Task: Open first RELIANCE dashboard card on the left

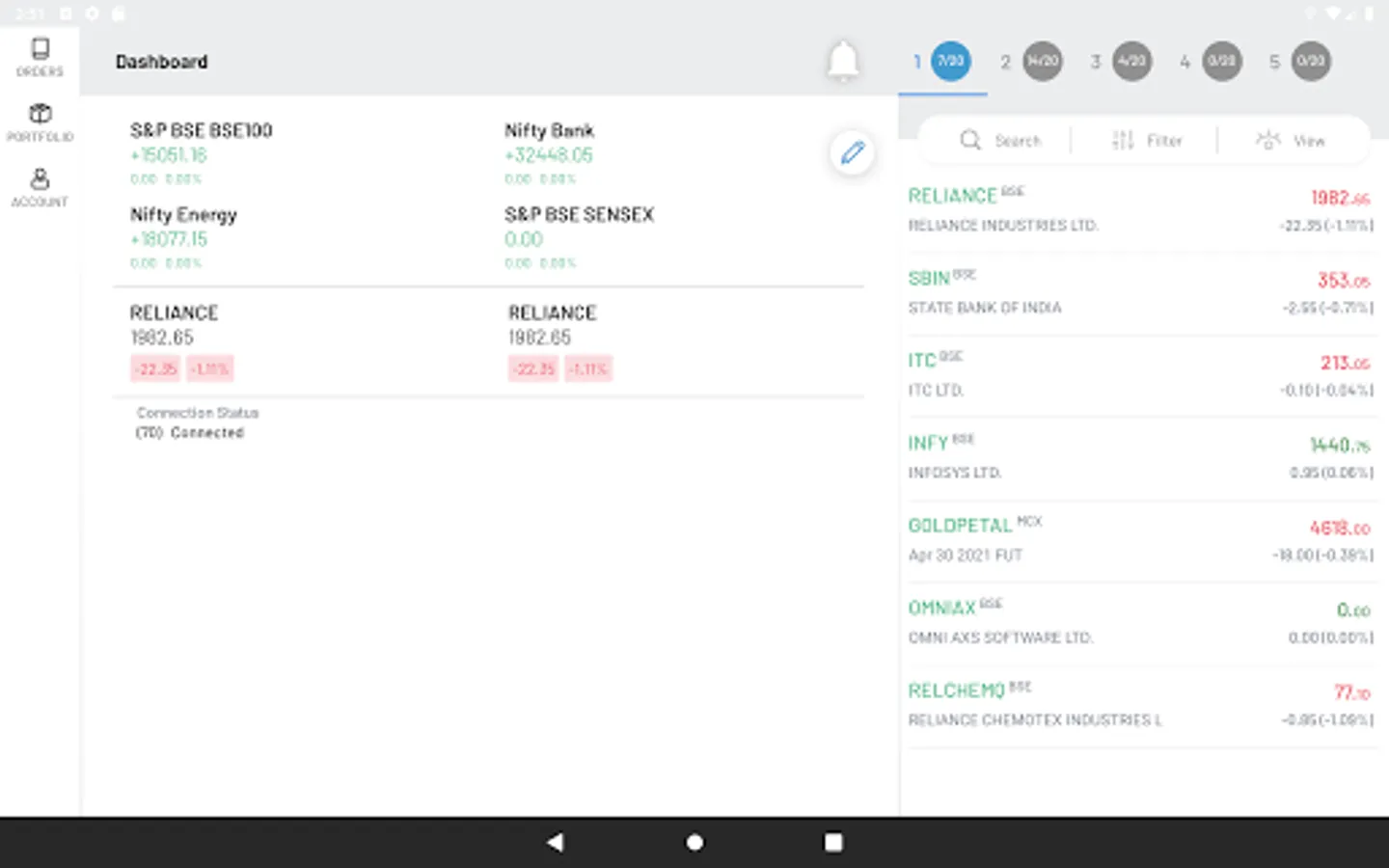Action: (181, 341)
